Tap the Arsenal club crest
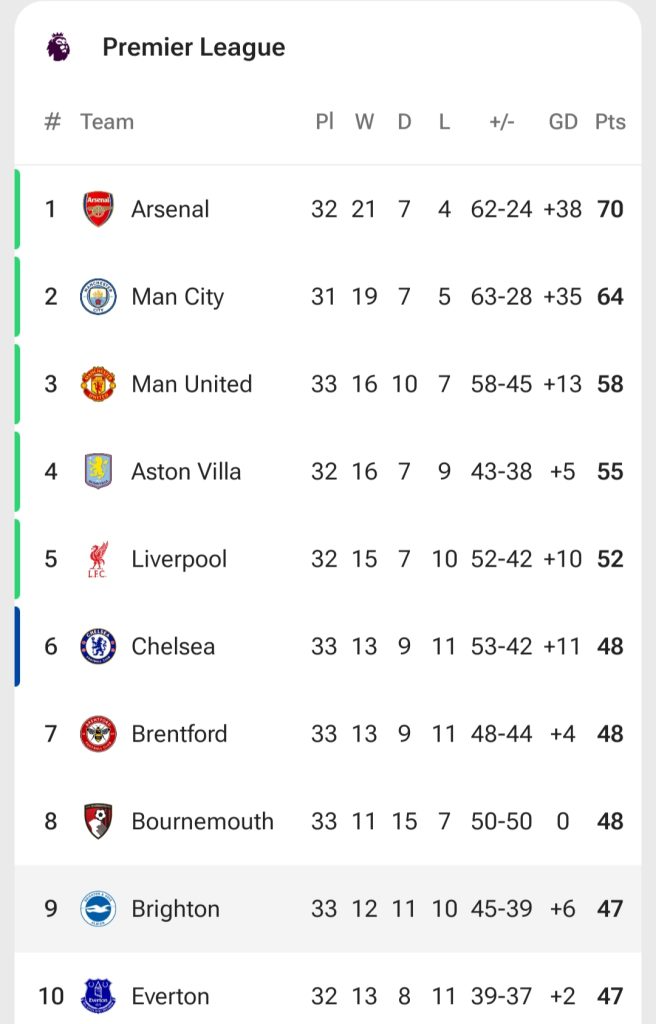The height and width of the screenshot is (1024, 656). point(98,209)
